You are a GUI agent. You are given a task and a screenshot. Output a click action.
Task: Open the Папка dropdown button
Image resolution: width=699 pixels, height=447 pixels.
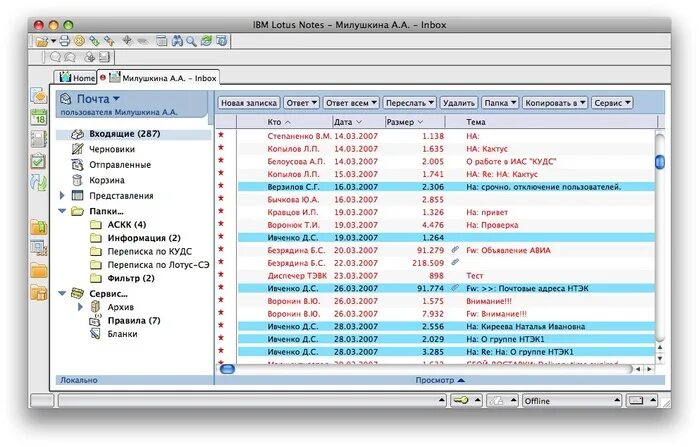click(500, 103)
